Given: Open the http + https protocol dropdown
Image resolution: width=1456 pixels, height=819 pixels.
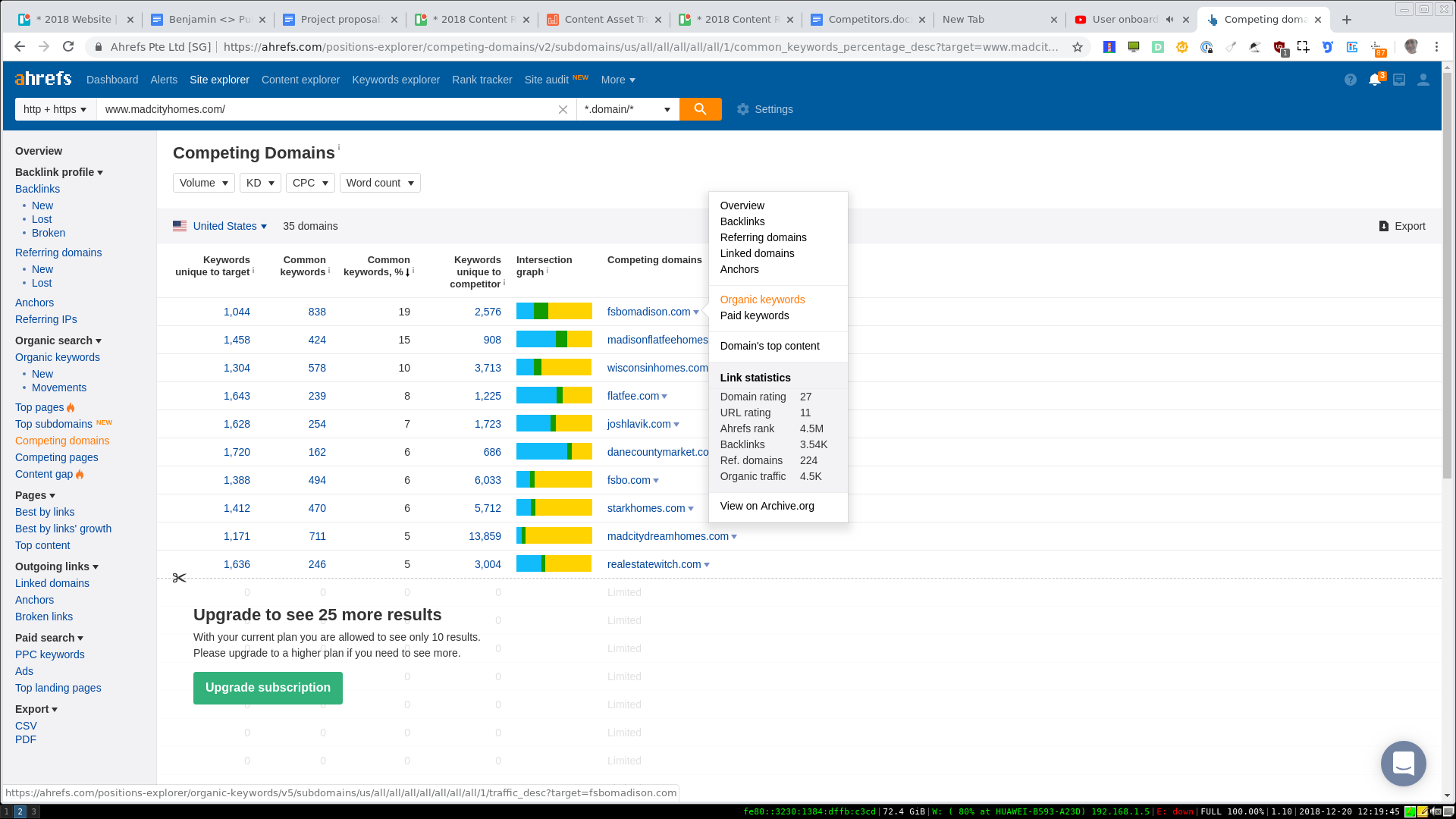Looking at the screenshot, I should pos(55,109).
